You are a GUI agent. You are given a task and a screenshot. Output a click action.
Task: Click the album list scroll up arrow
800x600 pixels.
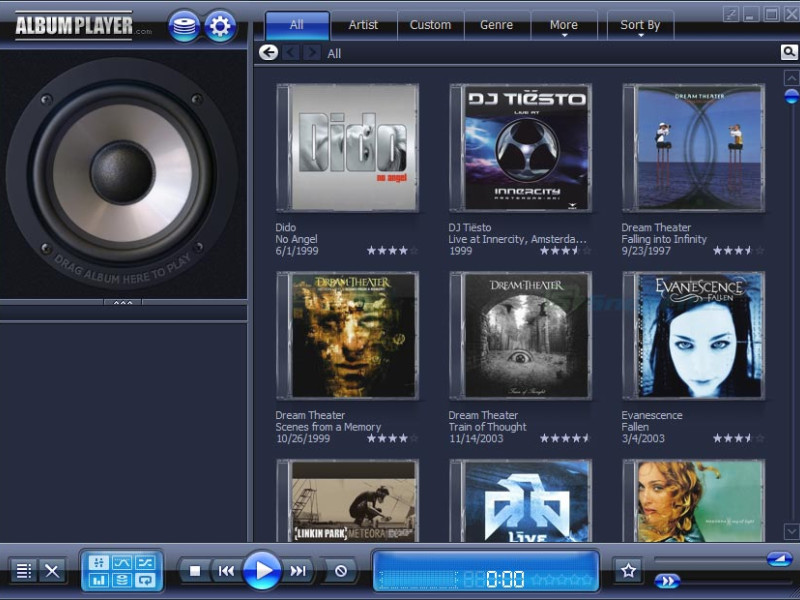pos(791,79)
